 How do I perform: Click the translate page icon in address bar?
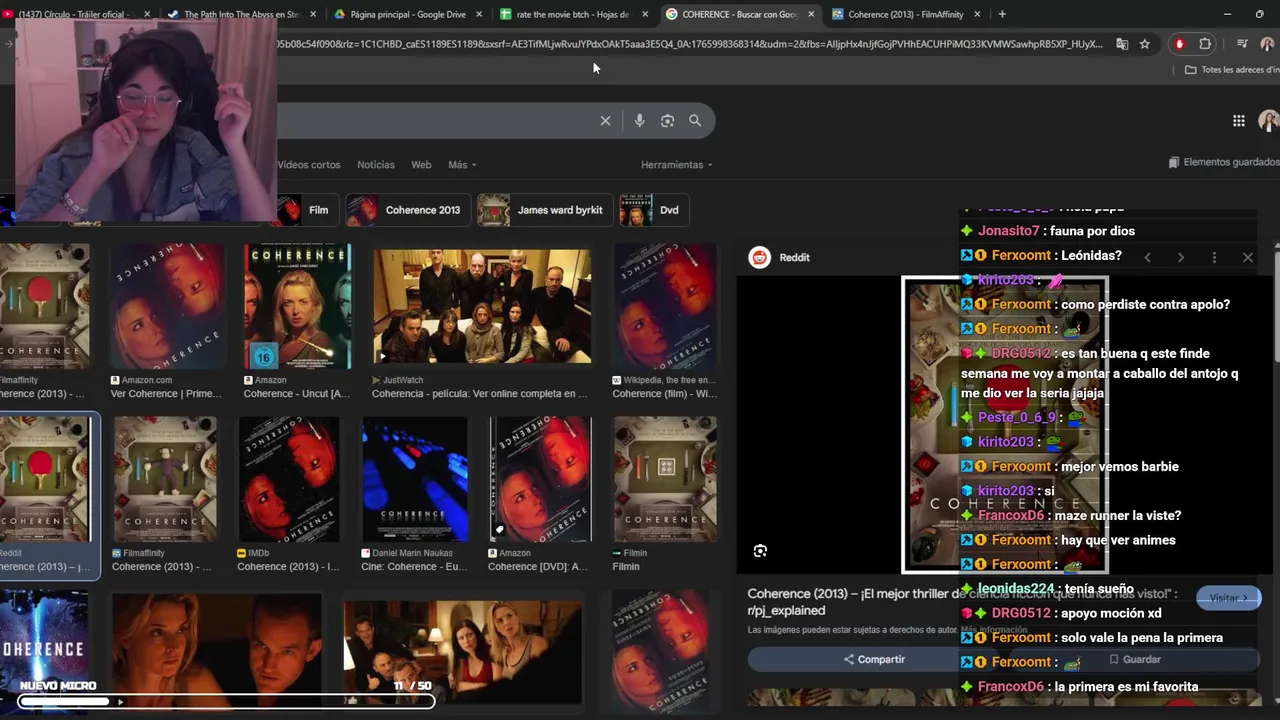(1122, 44)
